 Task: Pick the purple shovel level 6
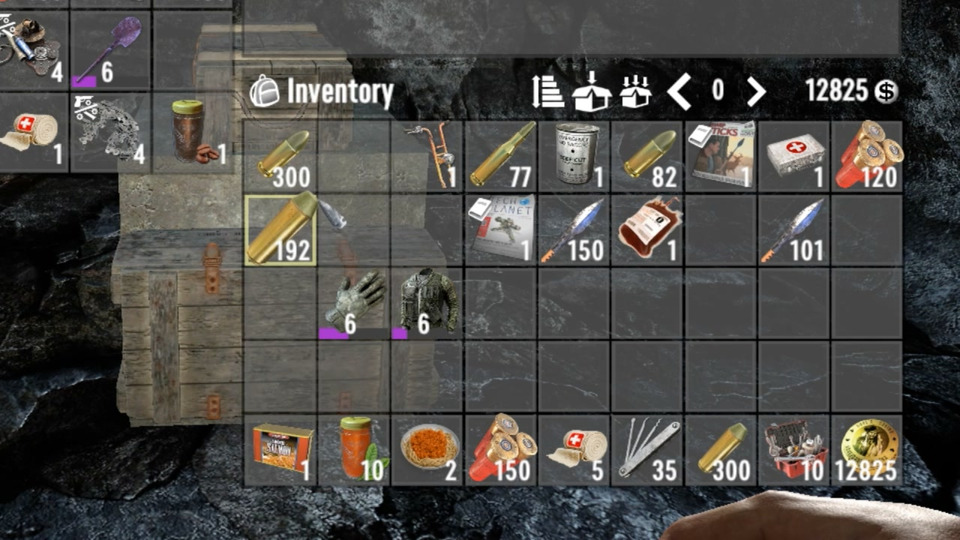(x=110, y=51)
